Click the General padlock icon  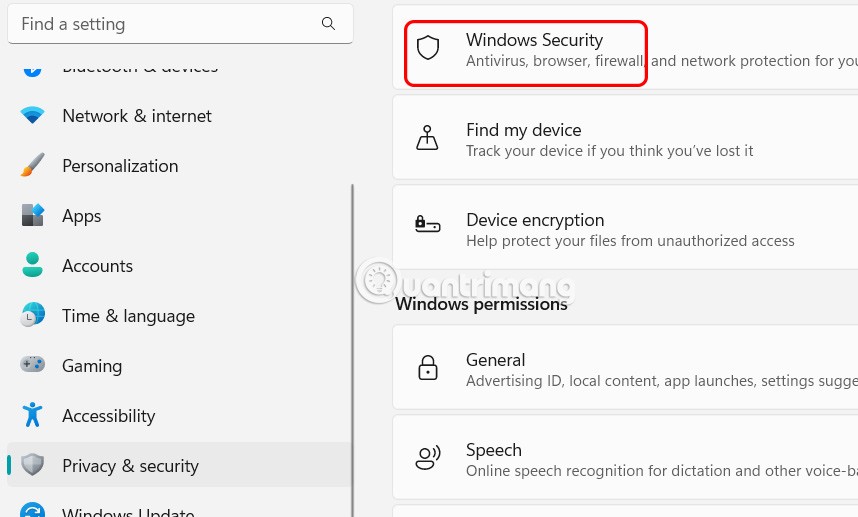(x=428, y=367)
